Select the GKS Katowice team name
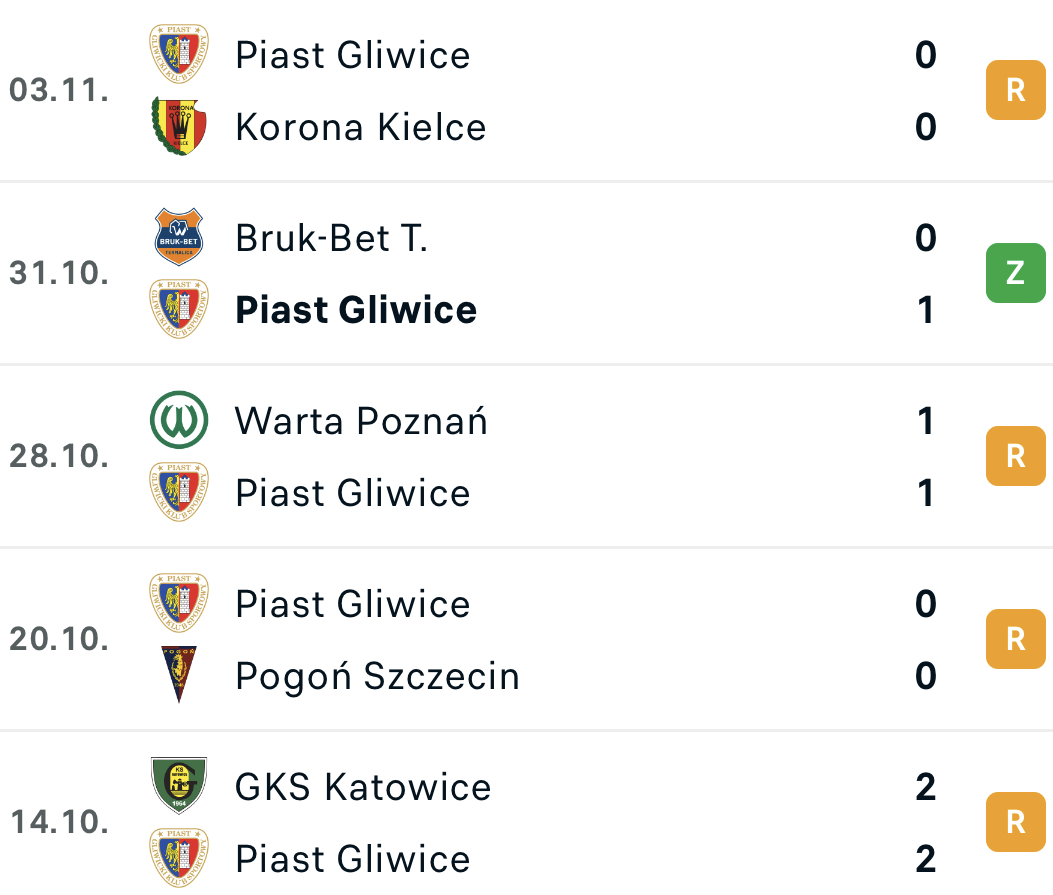 (x=363, y=787)
